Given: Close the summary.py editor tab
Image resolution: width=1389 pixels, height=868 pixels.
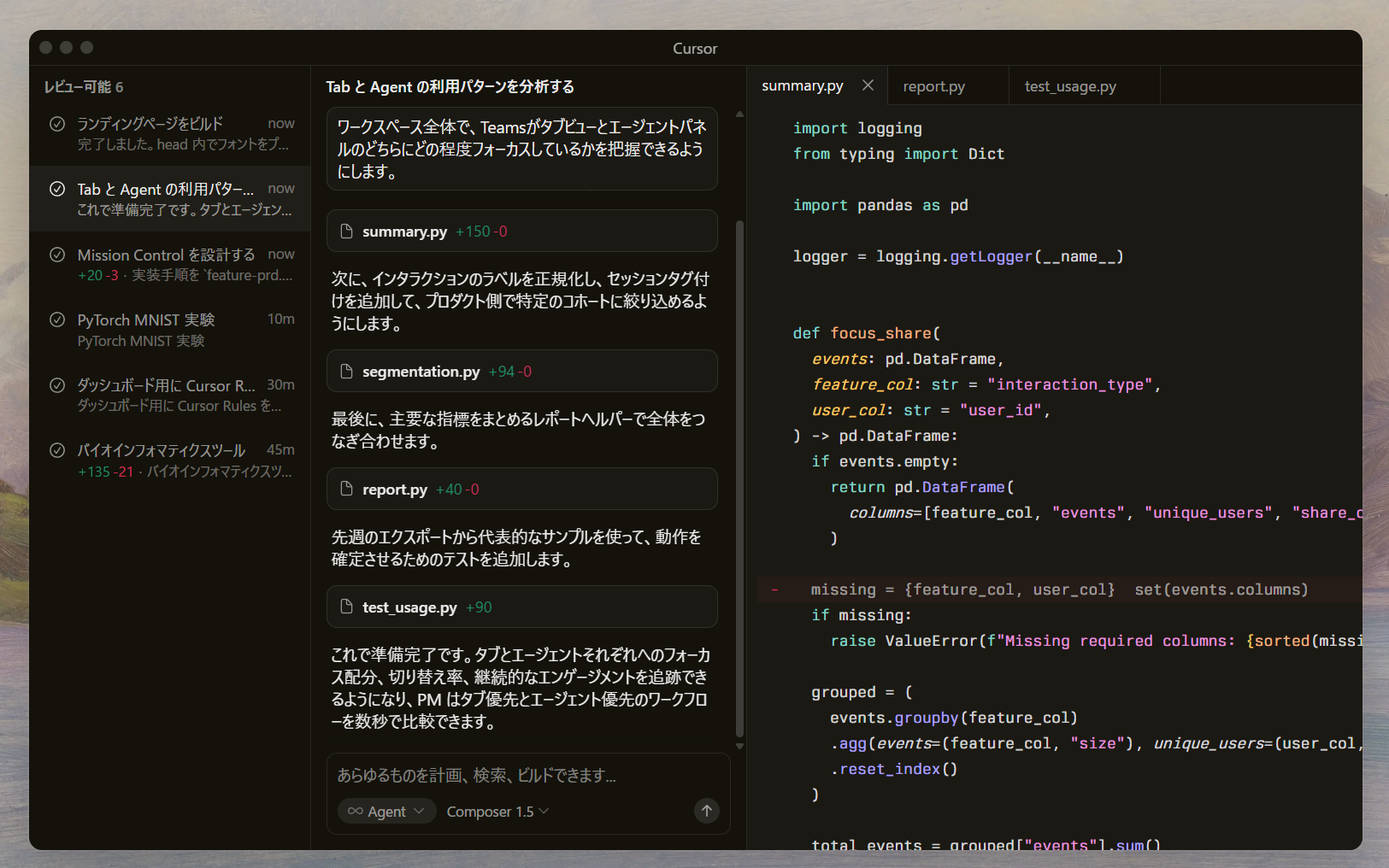Looking at the screenshot, I should (x=868, y=85).
